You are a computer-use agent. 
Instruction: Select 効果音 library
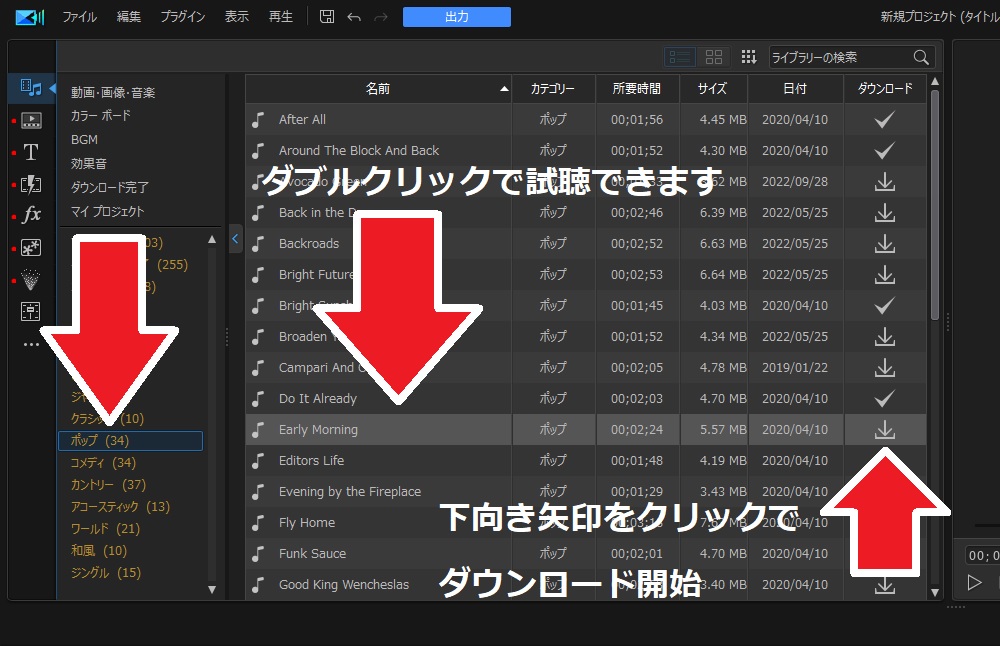[89, 163]
